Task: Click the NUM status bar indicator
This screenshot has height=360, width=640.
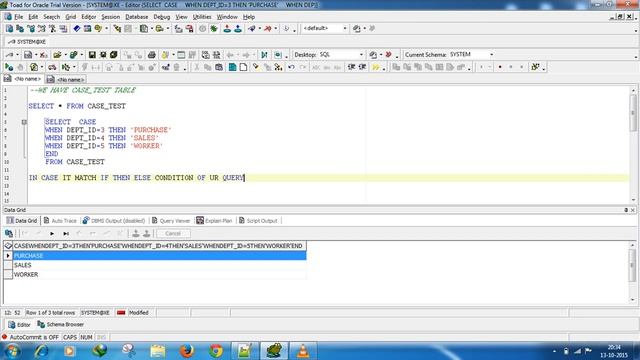Action: 86,337
